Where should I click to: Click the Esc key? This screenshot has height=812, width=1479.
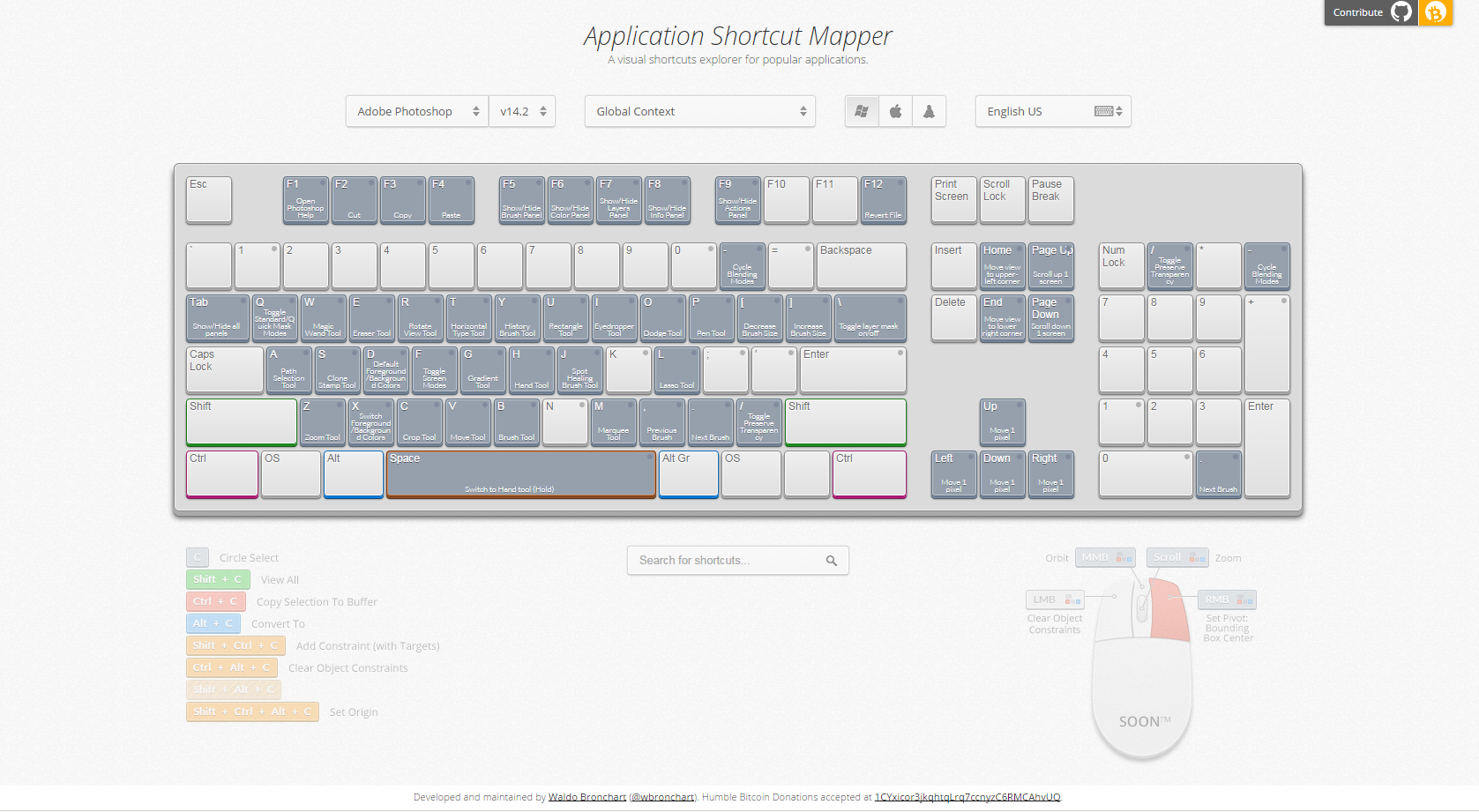(209, 200)
